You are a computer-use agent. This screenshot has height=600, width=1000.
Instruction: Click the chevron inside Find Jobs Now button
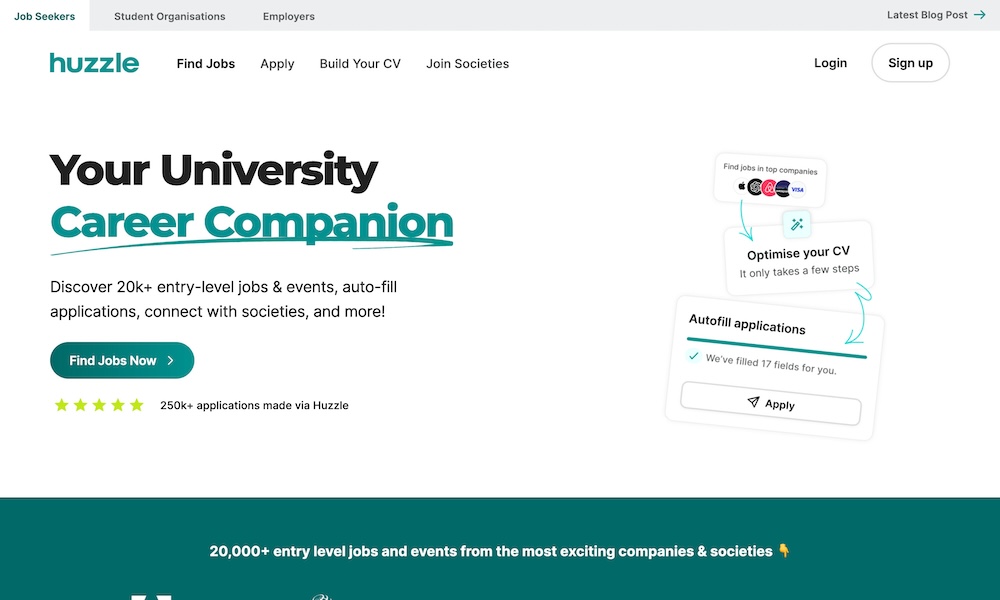pos(171,360)
